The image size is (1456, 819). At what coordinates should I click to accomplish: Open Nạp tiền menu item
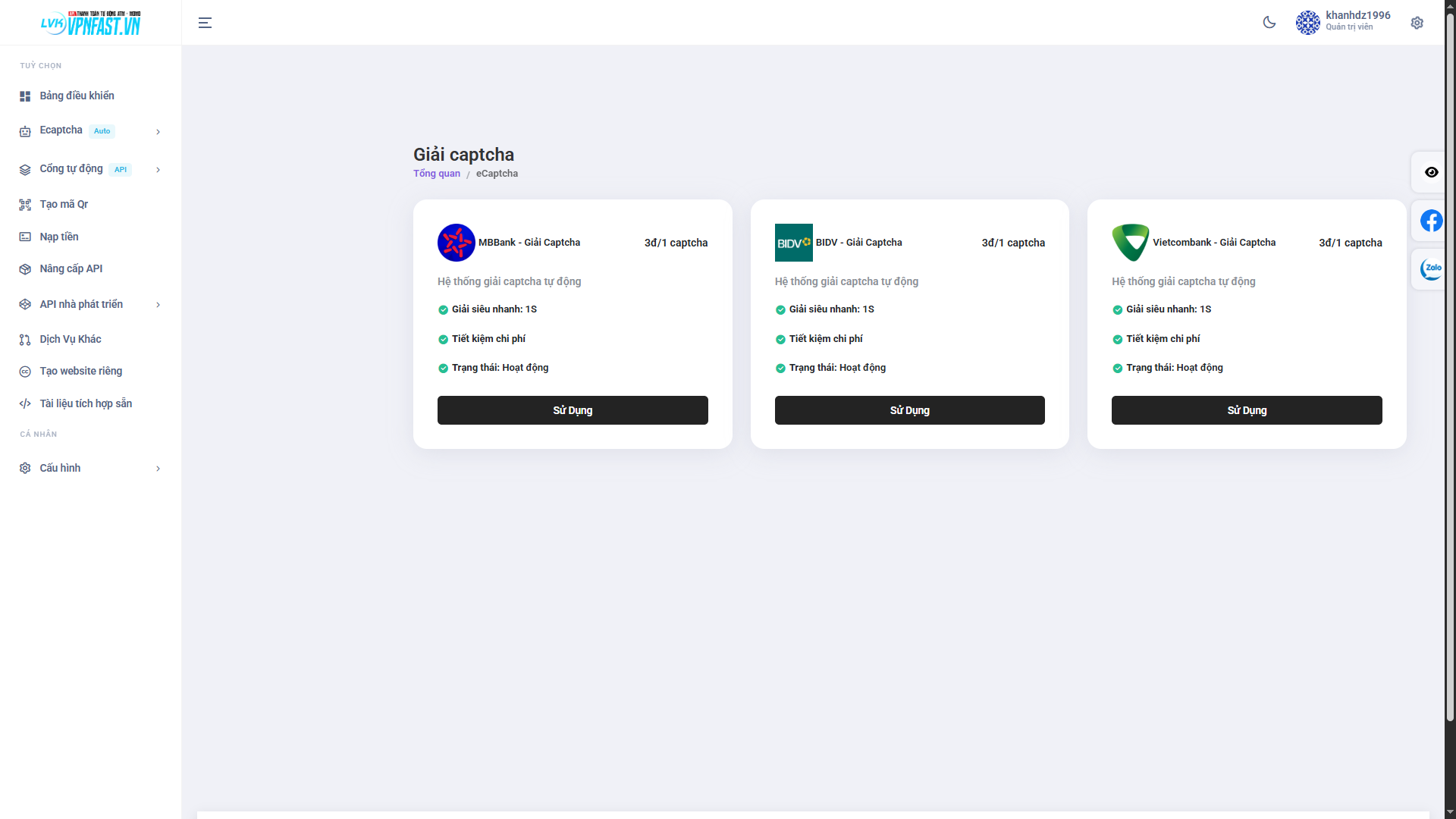(x=59, y=237)
